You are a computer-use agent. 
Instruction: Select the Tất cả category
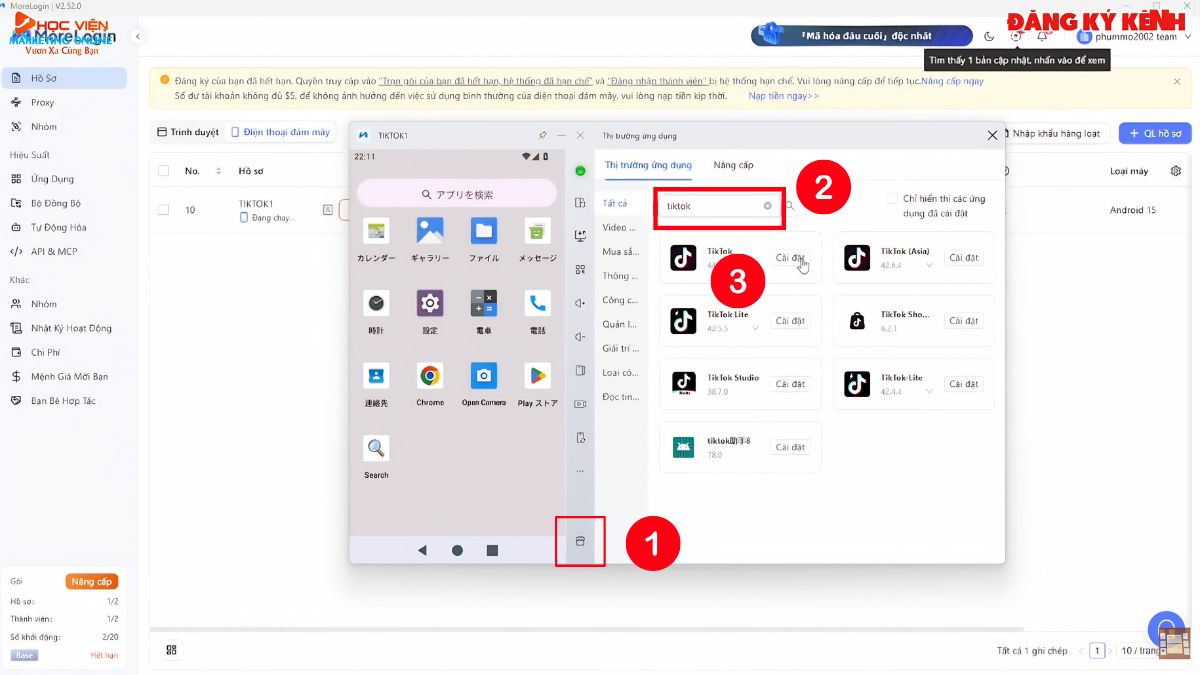click(x=615, y=204)
